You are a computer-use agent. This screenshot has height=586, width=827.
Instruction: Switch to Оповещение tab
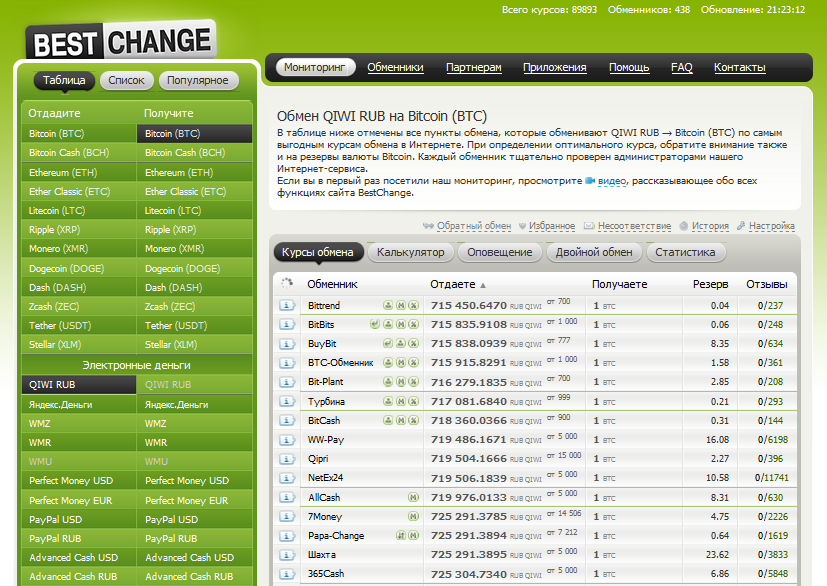499,252
